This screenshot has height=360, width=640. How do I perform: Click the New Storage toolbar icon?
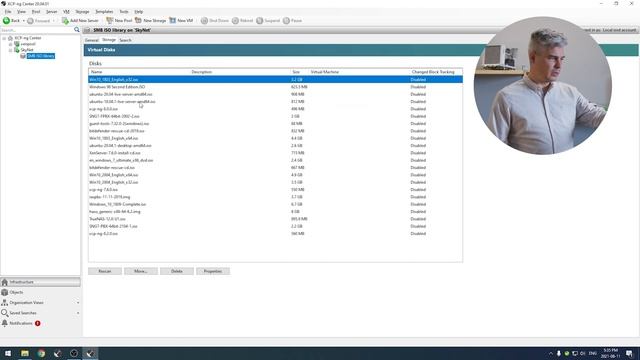[138, 20]
